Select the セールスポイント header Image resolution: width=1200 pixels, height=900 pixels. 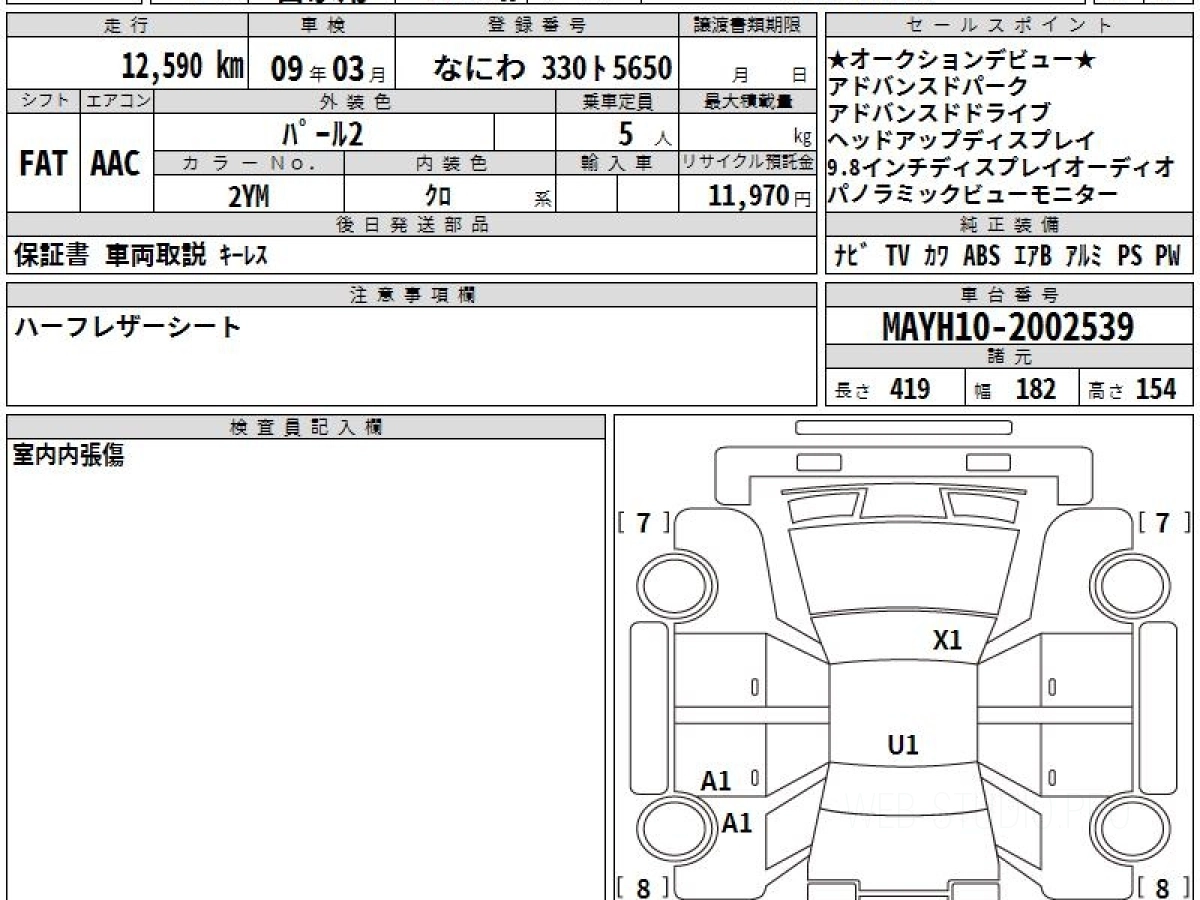tap(1010, 26)
